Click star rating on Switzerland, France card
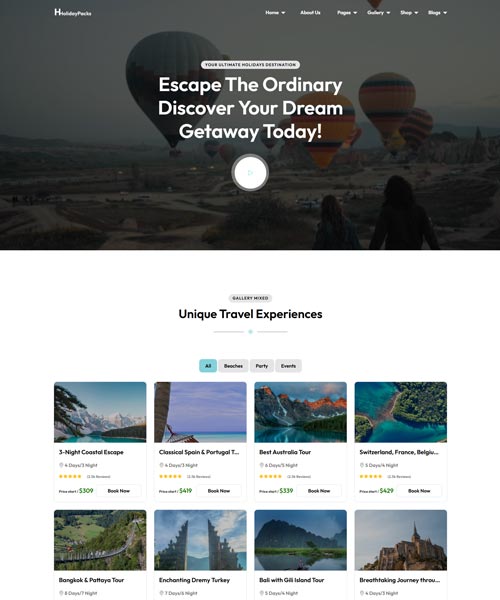500x600 pixels. [x=371, y=476]
